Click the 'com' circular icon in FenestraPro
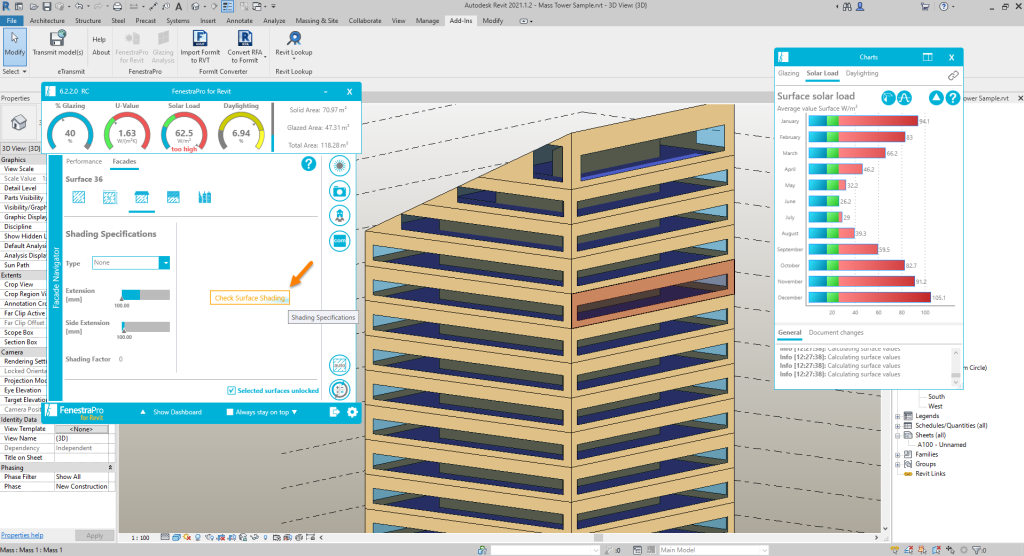The height and width of the screenshot is (556, 1024). 340,240
